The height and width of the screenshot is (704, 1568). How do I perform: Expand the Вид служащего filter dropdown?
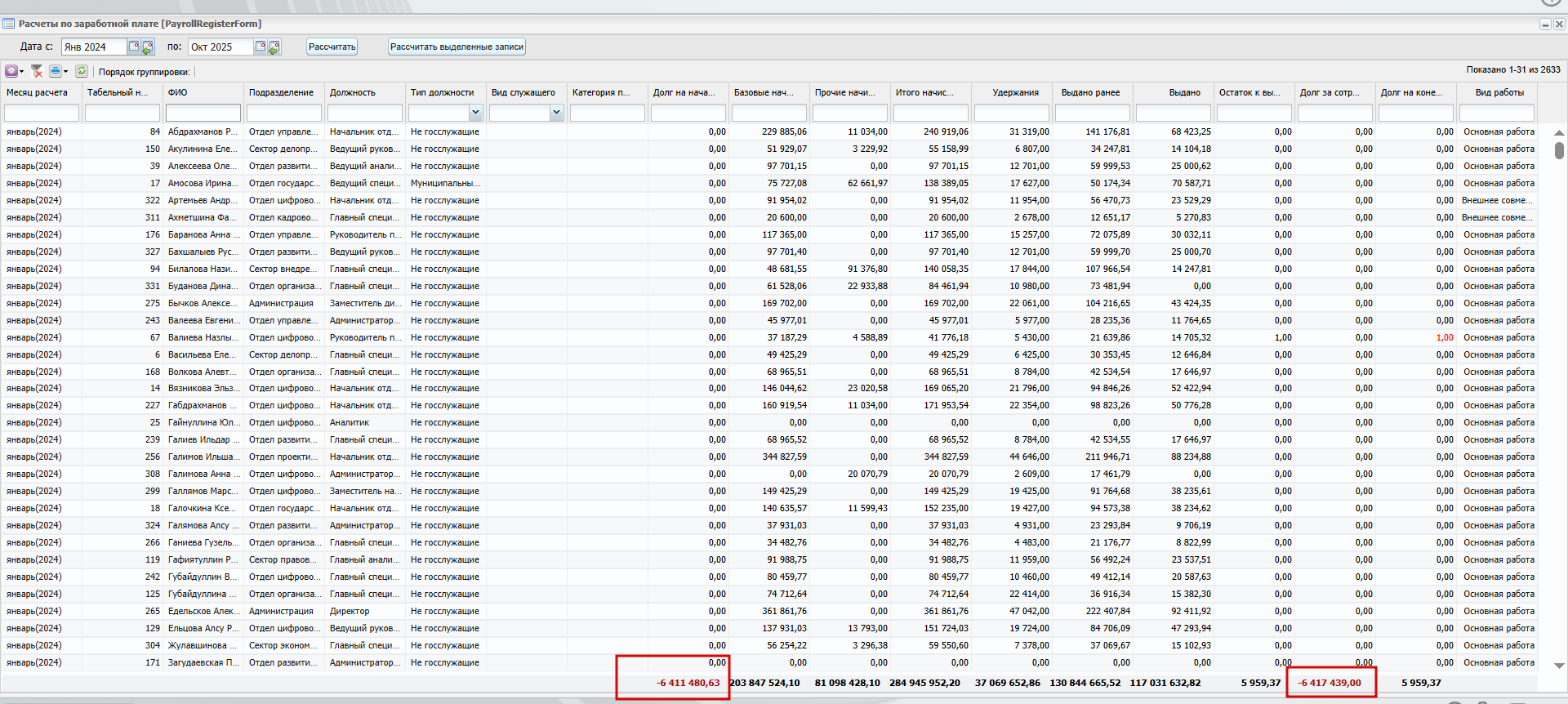(556, 113)
